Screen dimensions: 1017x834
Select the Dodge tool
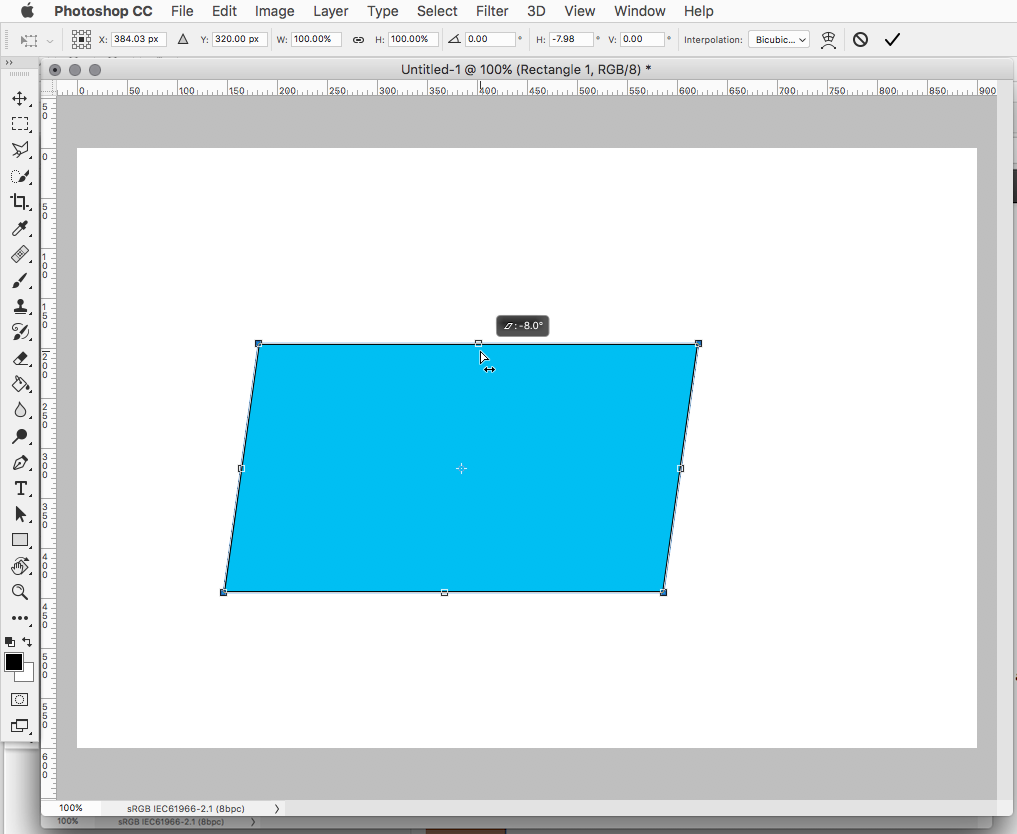pyautogui.click(x=19, y=436)
